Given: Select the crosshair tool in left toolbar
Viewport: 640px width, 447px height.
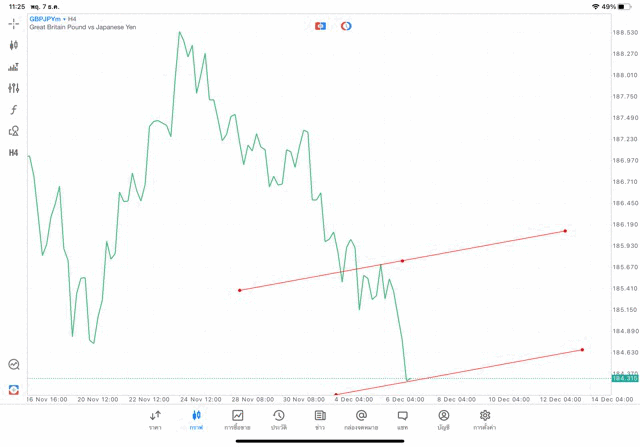Looking at the screenshot, I should pyautogui.click(x=14, y=23).
